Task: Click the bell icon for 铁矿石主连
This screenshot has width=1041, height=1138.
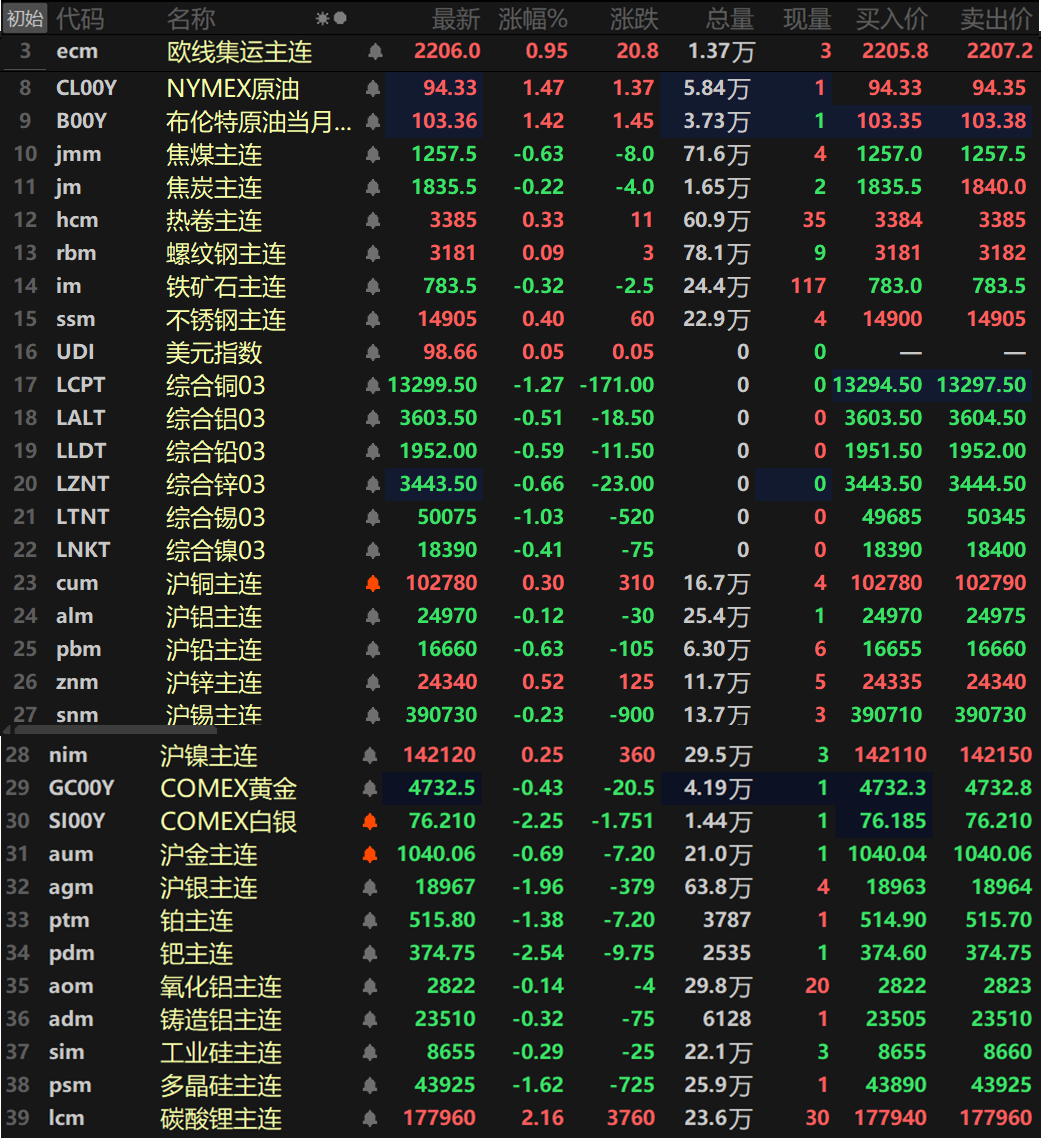Action: (374, 287)
